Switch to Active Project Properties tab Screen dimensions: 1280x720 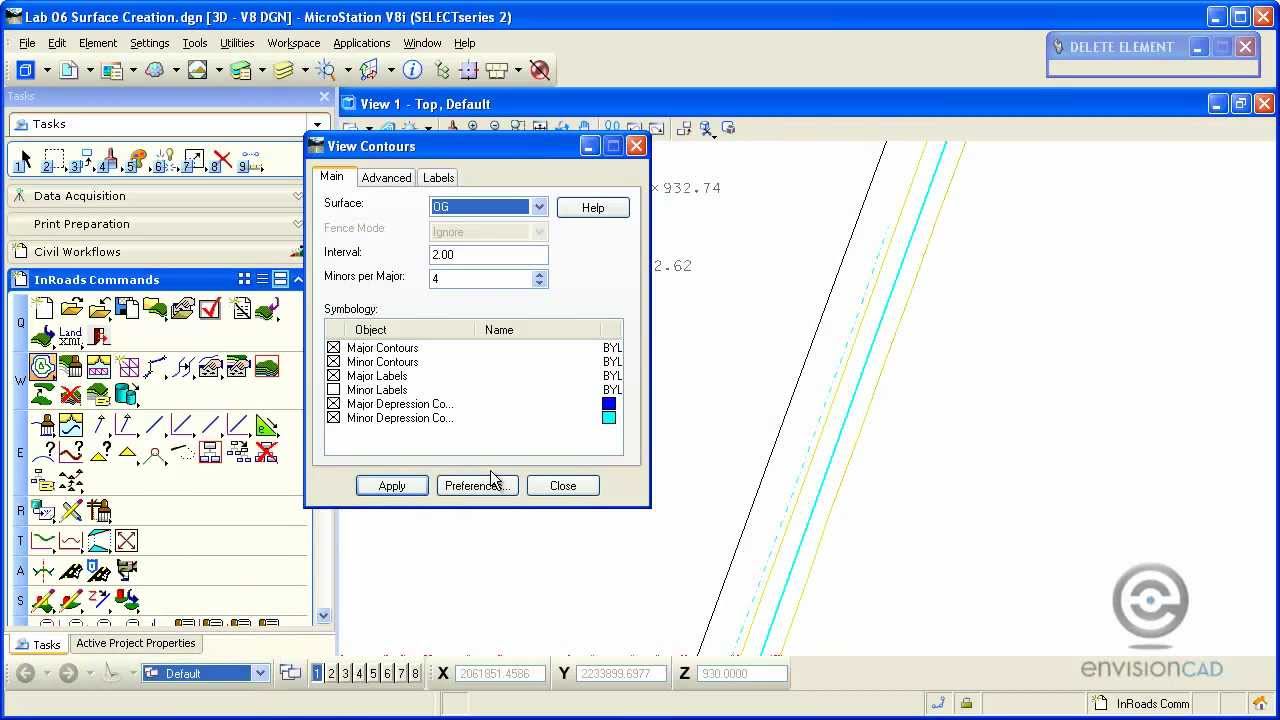coord(136,643)
